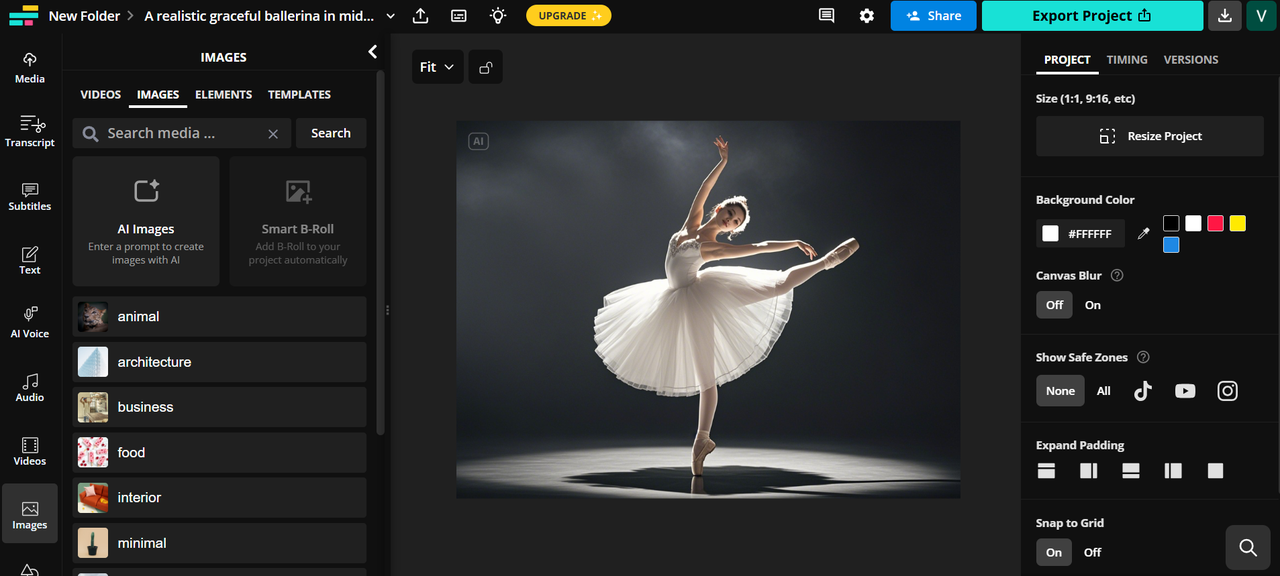Click Resize Project button

click(x=1150, y=136)
